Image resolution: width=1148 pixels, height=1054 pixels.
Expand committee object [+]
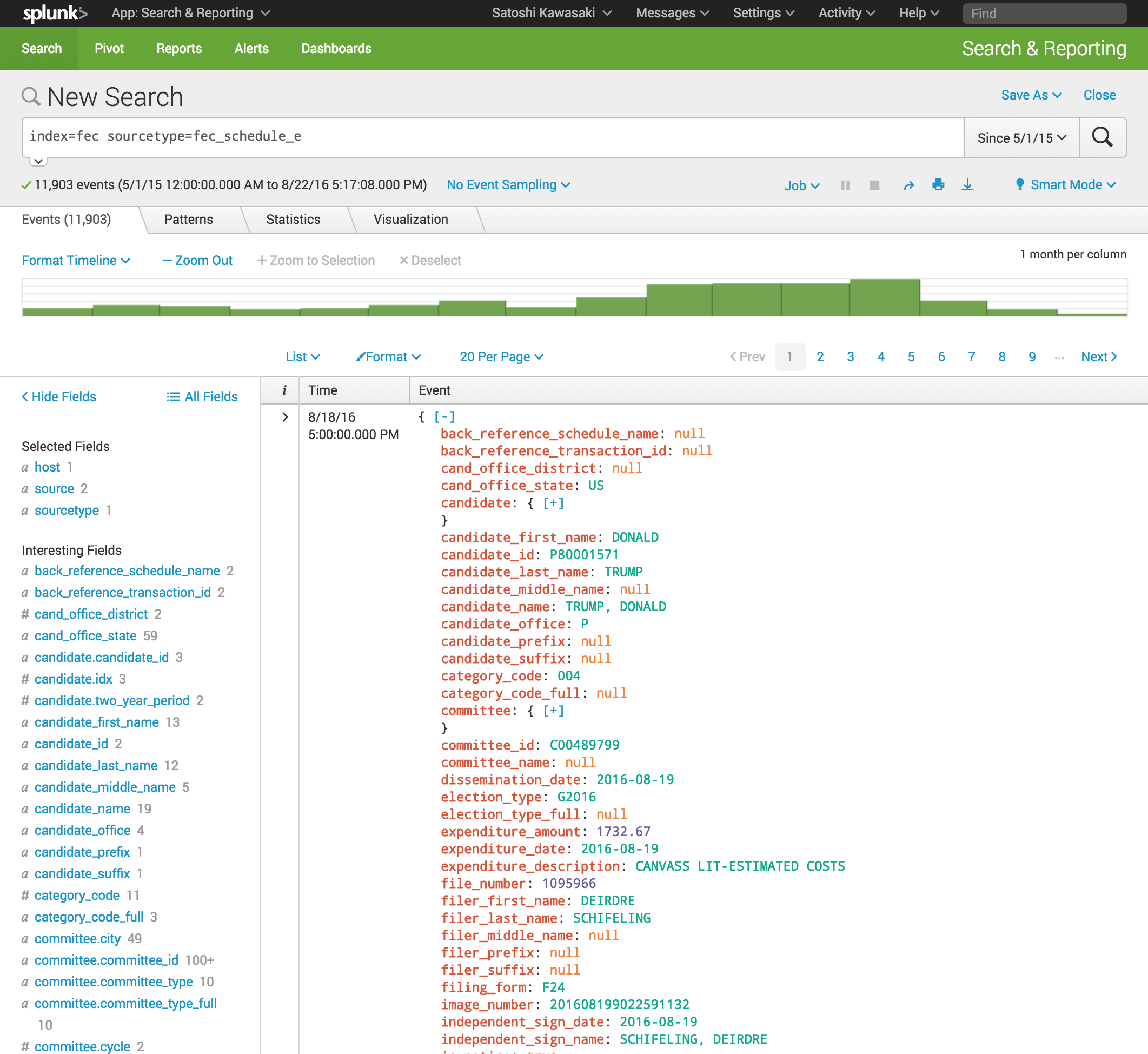(x=553, y=711)
